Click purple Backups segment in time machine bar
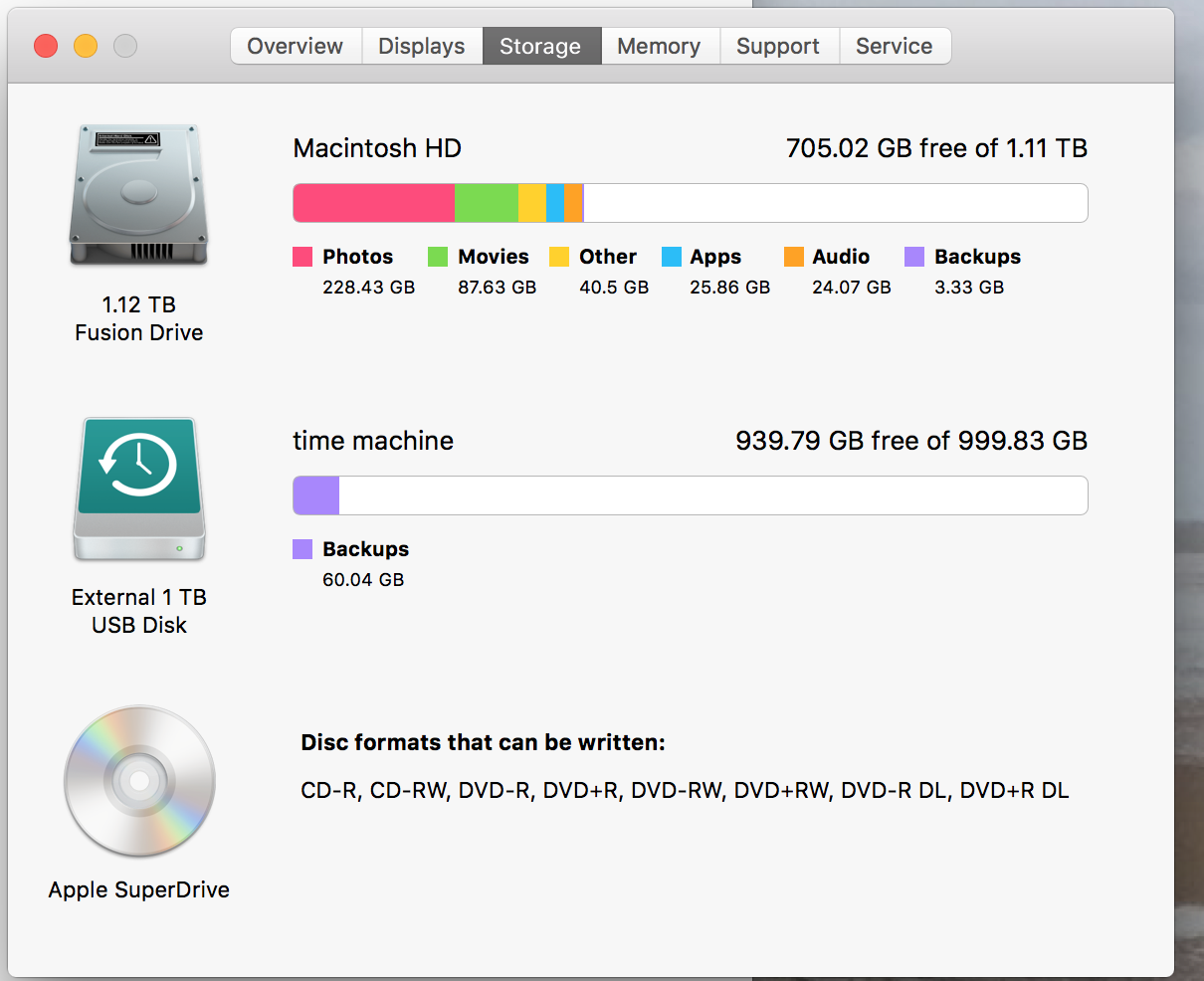The width and height of the screenshot is (1204, 981). tap(316, 495)
